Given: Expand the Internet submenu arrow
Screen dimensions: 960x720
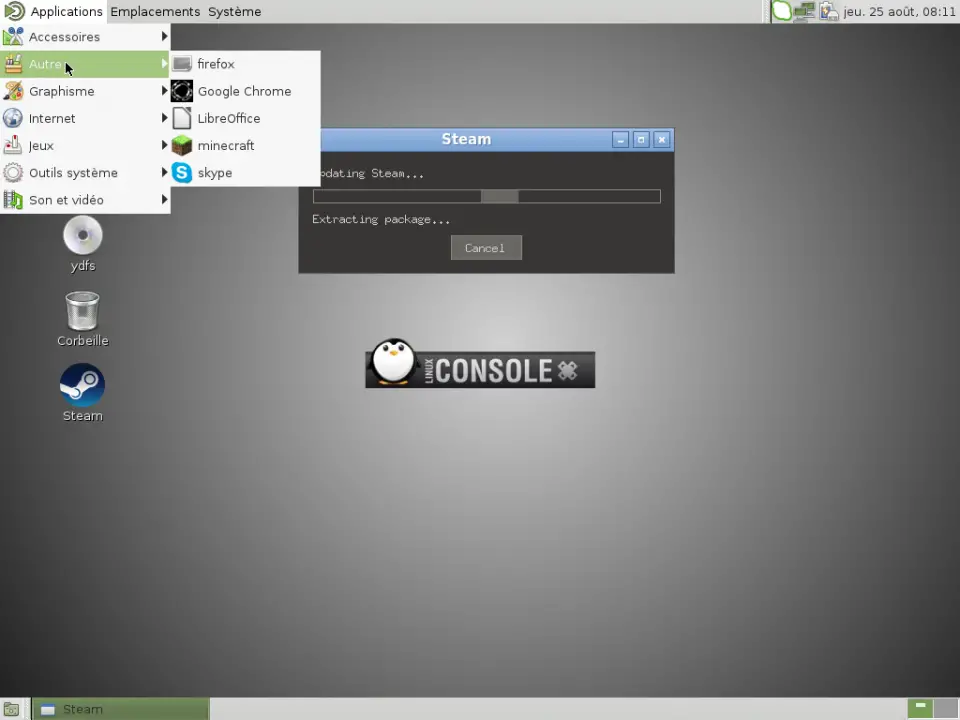Looking at the screenshot, I should coord(164,118).
